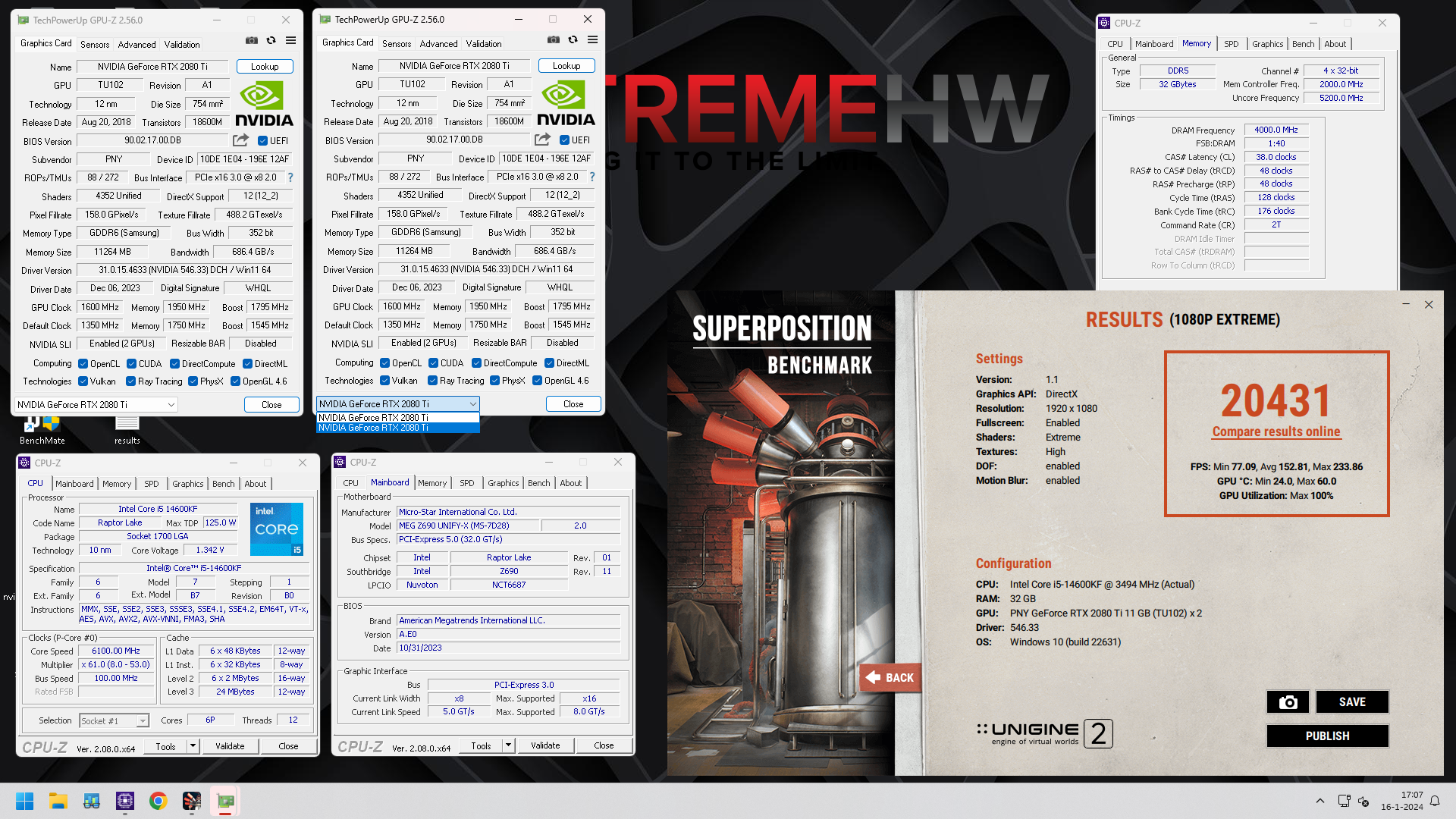Open the hamburger menu in right GPU-Z window
This screenshot has height=819, width=1456.
tap(592, 40)
